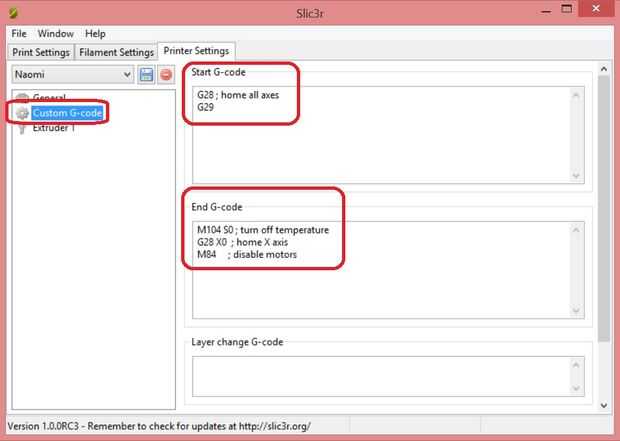Select the Printer Settings tab

click(x=197, y=51)
